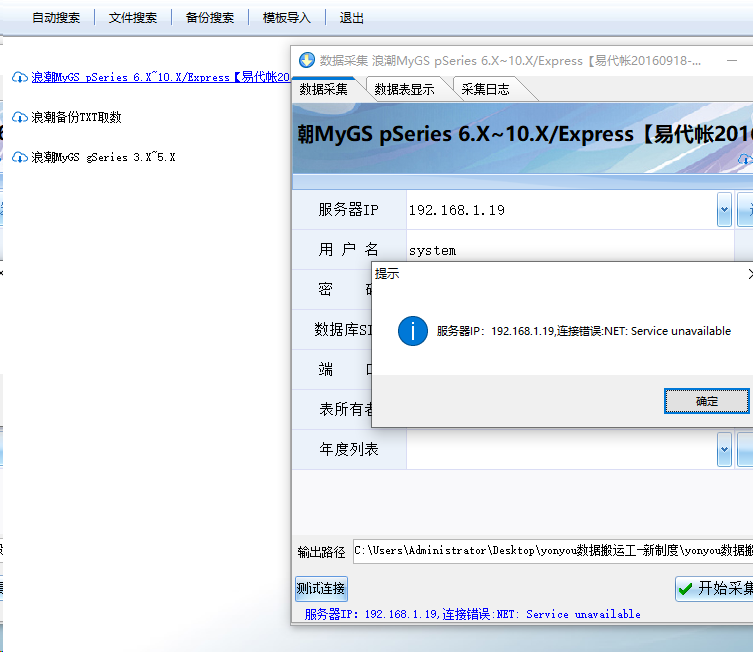Minimize the 数据采集 window
The height and width of the screenshot is (652, 753).
point(732,60)
